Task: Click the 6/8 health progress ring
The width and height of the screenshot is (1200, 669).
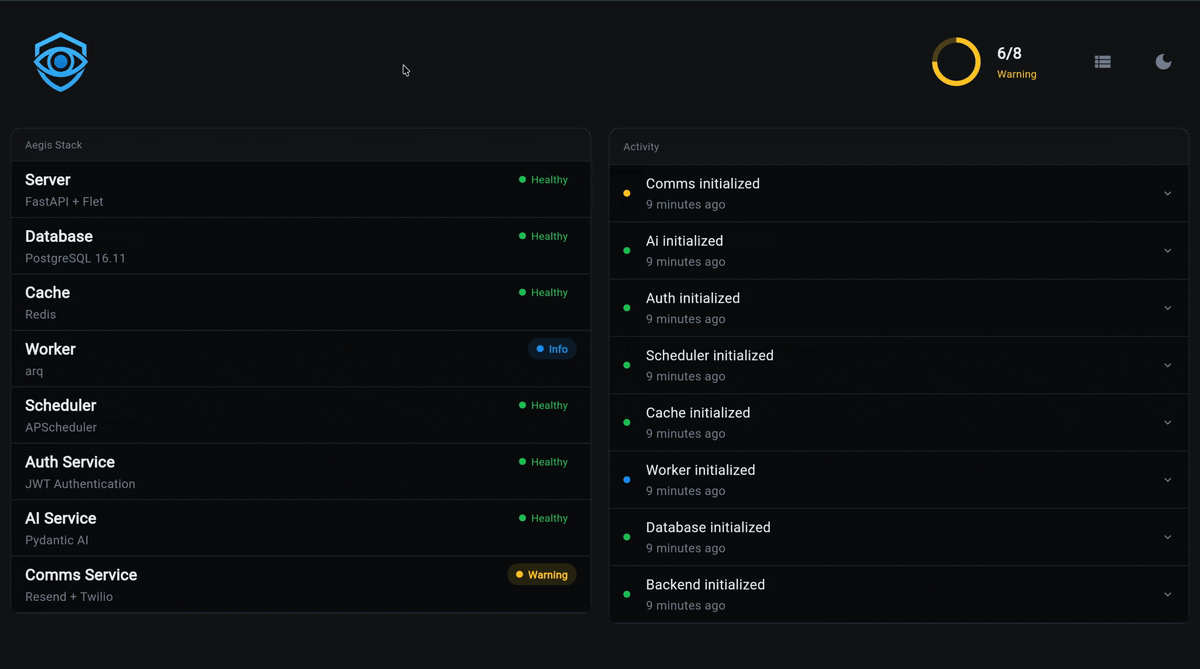Action: click(956, 62)
